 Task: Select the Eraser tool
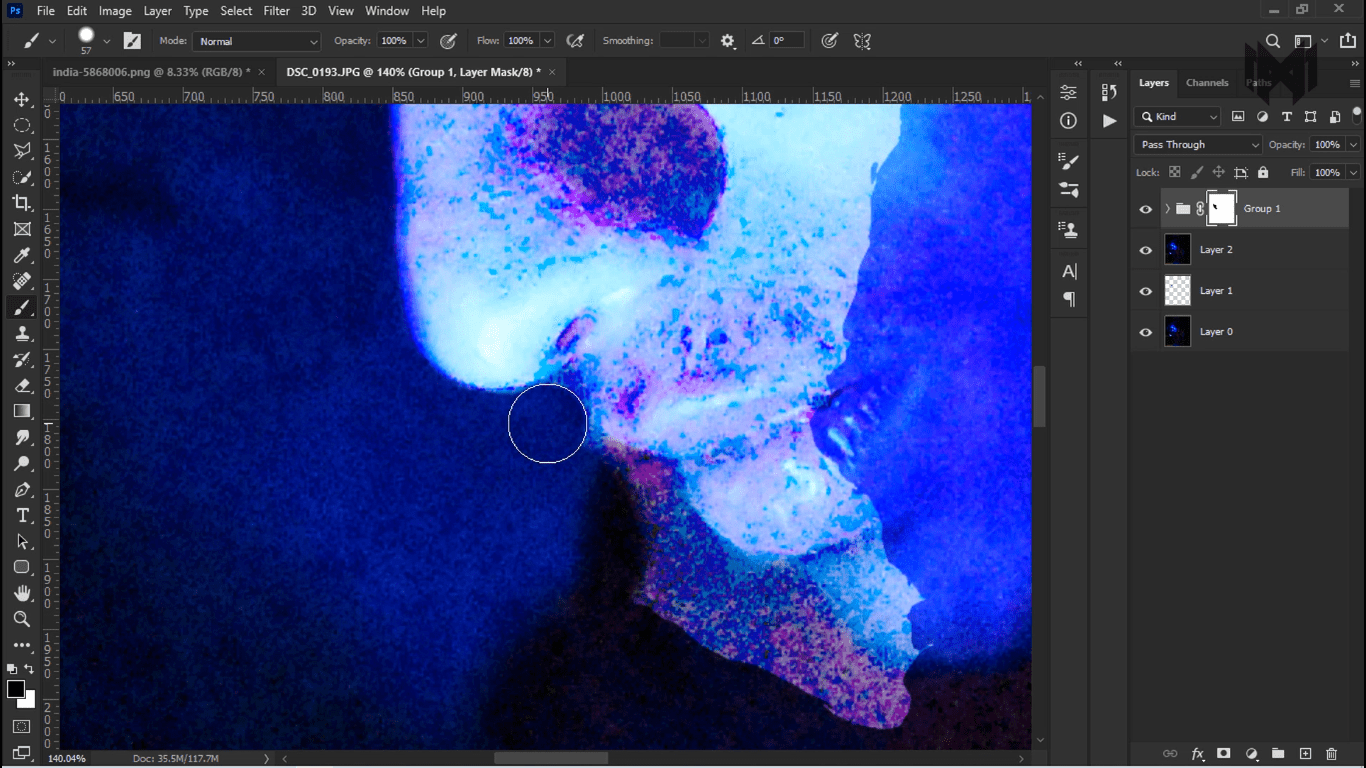click(x=21, y=386)
